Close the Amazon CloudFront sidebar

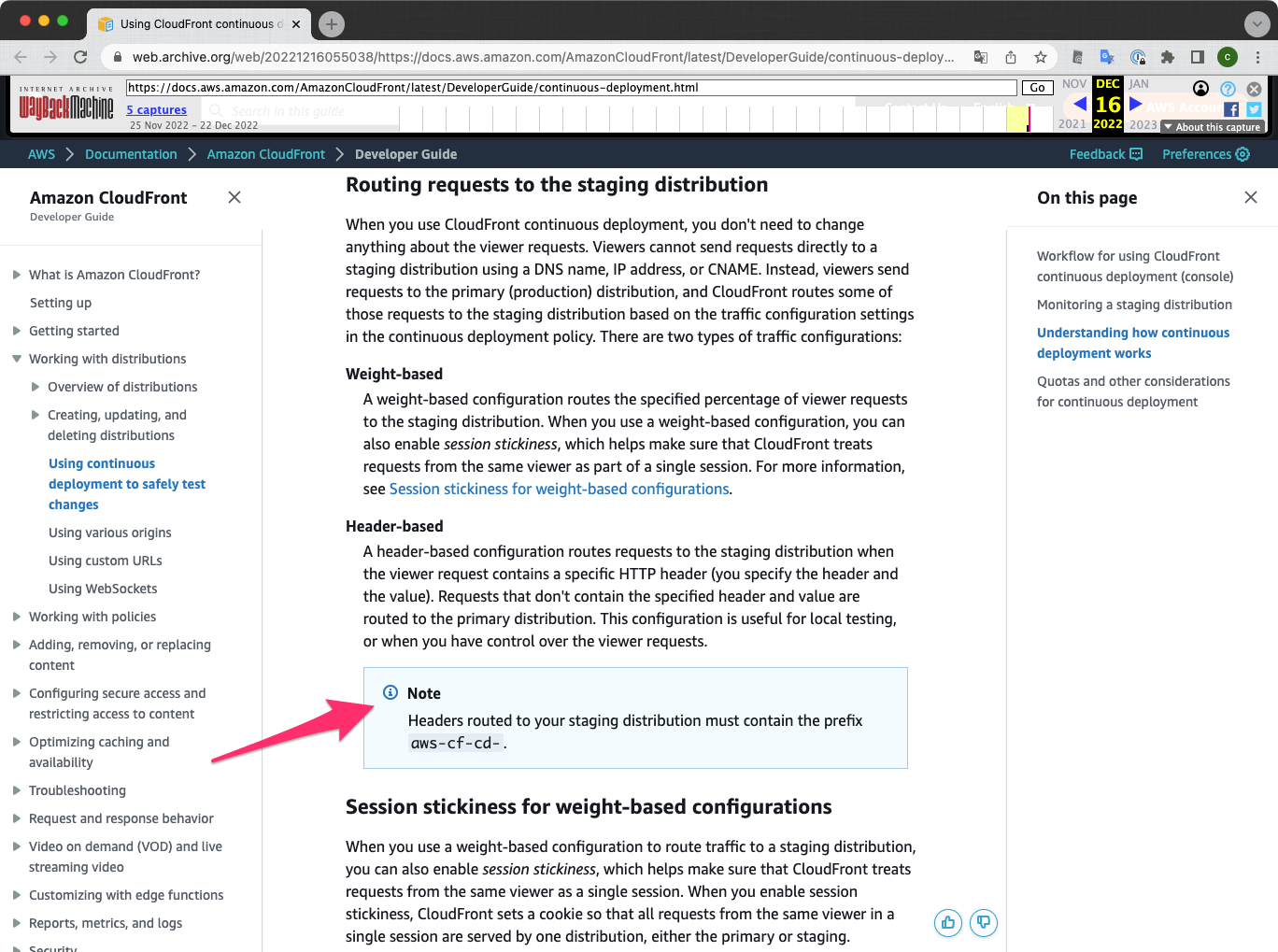(234, 197)
